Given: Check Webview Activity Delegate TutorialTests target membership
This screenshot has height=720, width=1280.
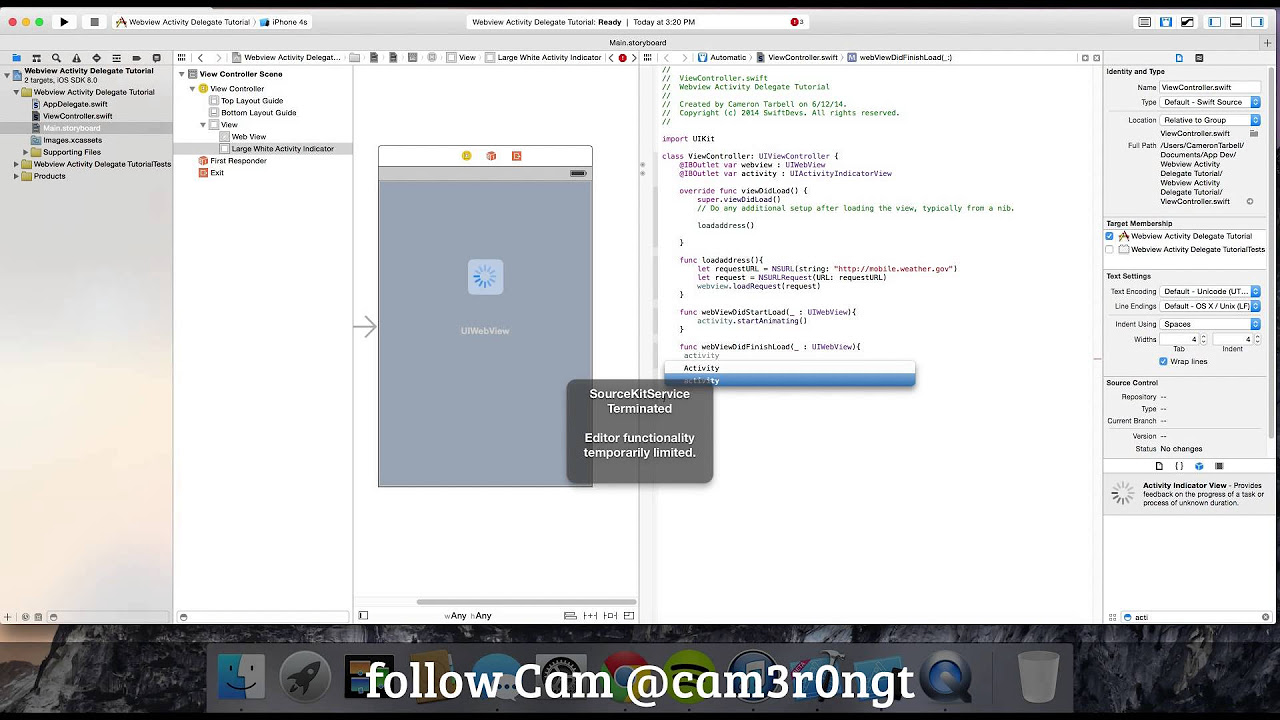Looking at the screenshot, I should [x=1110, y=249].
